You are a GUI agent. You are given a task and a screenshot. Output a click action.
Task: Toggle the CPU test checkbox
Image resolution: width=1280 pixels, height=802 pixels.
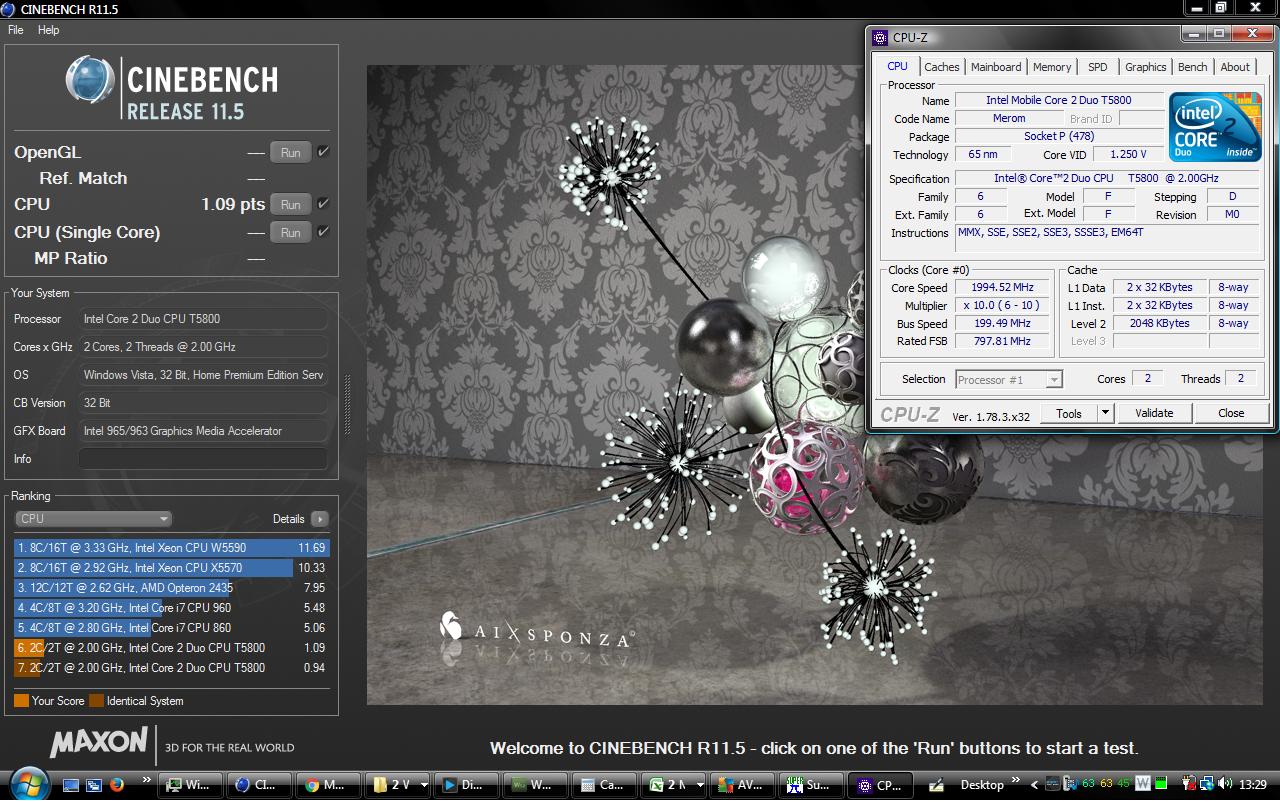pyautogui.click(x=323, y=204)
